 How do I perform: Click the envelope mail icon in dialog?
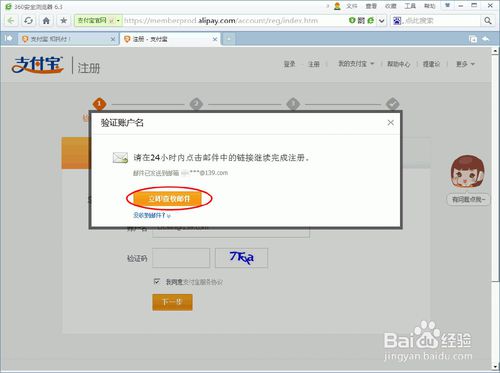coord(120,158)
